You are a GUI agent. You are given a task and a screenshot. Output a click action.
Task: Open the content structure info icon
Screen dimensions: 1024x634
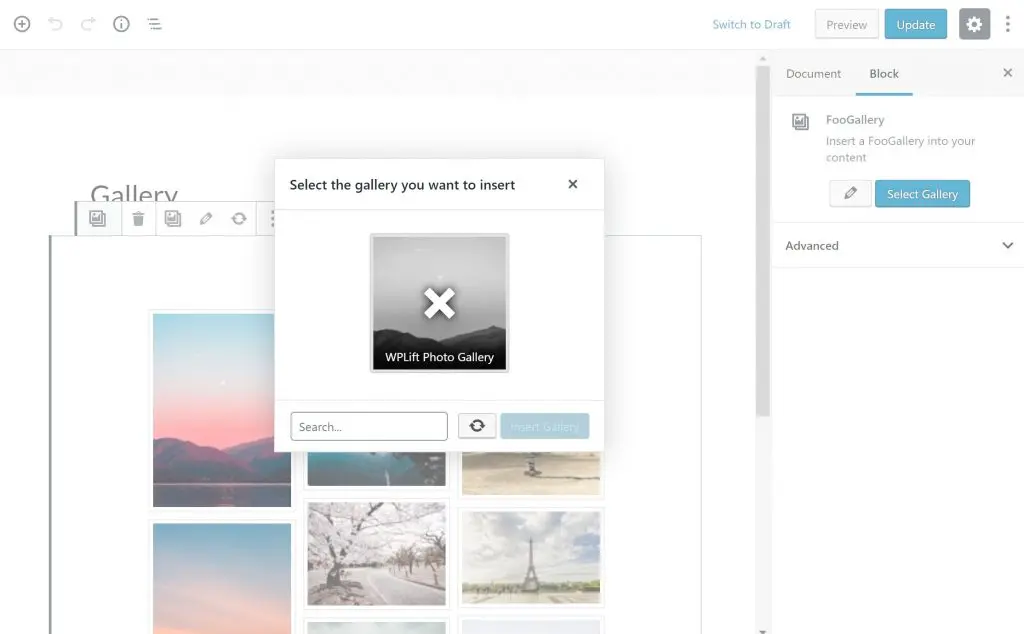click(121, 24)
